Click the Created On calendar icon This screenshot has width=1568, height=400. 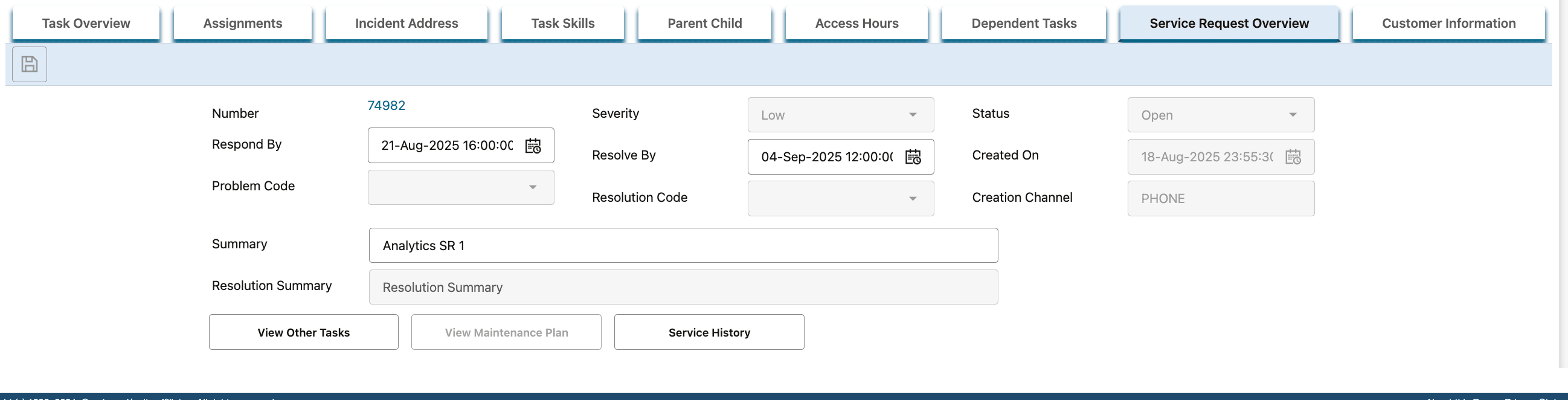point(1292,157)
